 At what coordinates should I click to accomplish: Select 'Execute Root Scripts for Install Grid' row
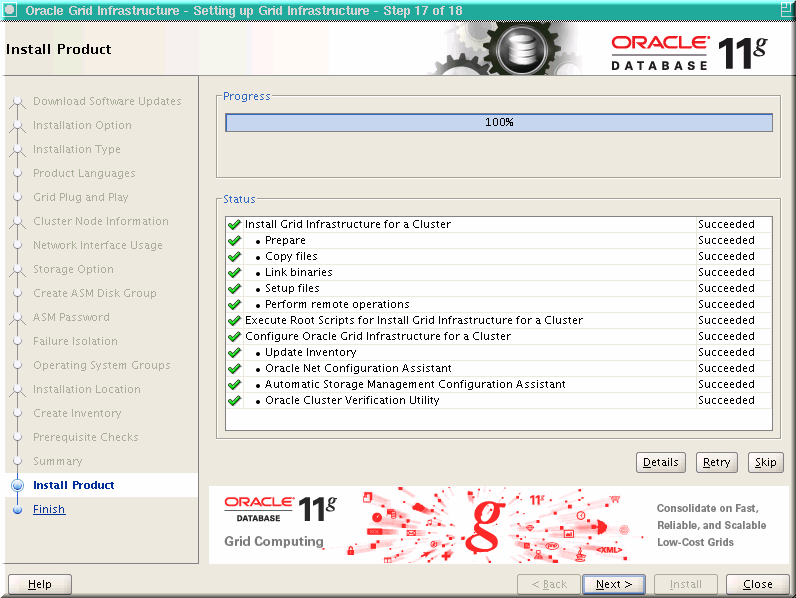(499, 320)
